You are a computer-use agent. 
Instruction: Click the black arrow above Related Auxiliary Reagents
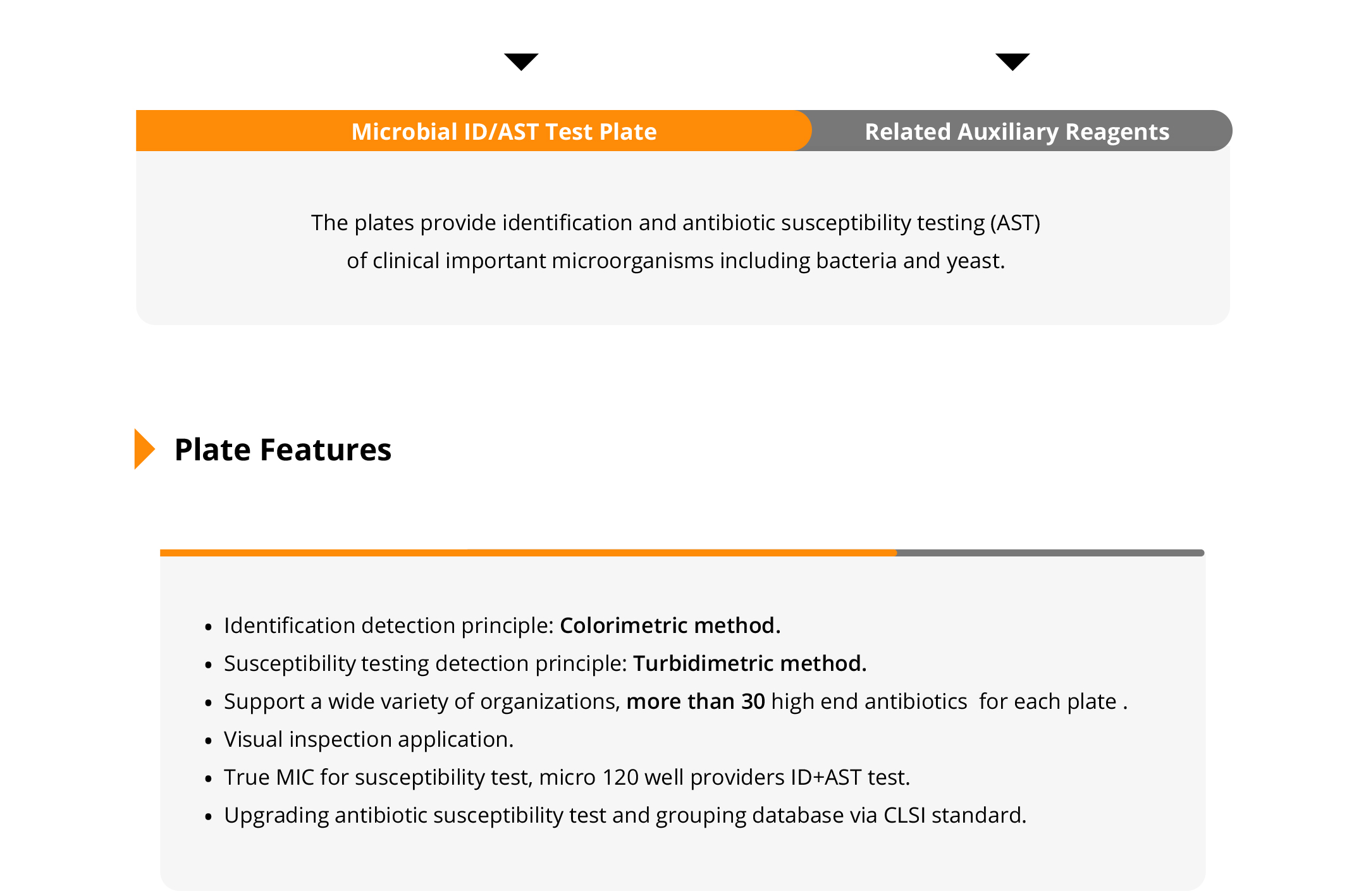tap(1012, 61)
